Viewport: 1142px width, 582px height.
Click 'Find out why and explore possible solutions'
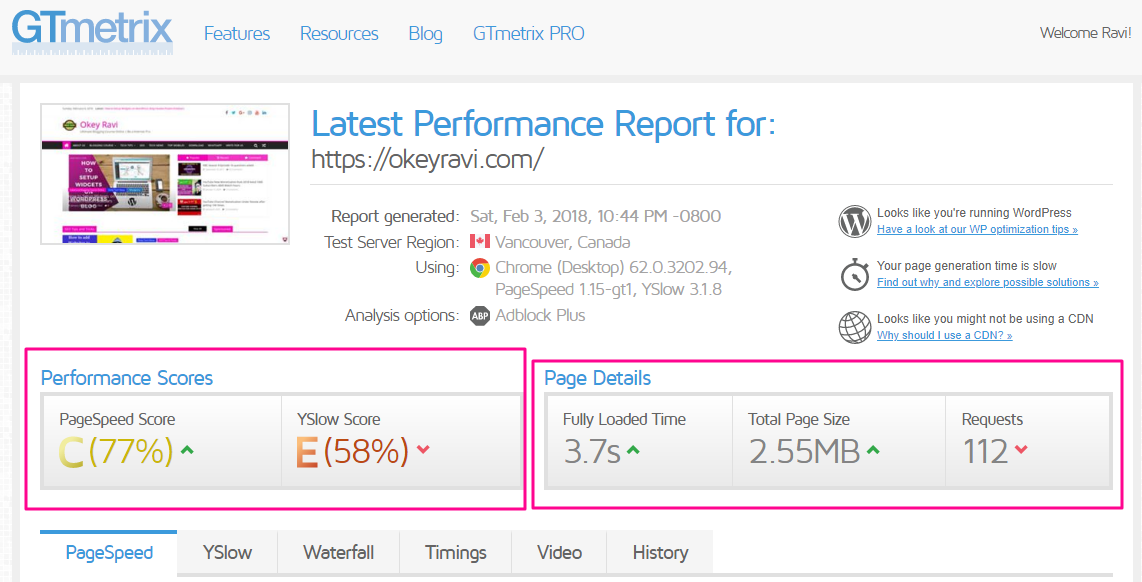point(988,282)
